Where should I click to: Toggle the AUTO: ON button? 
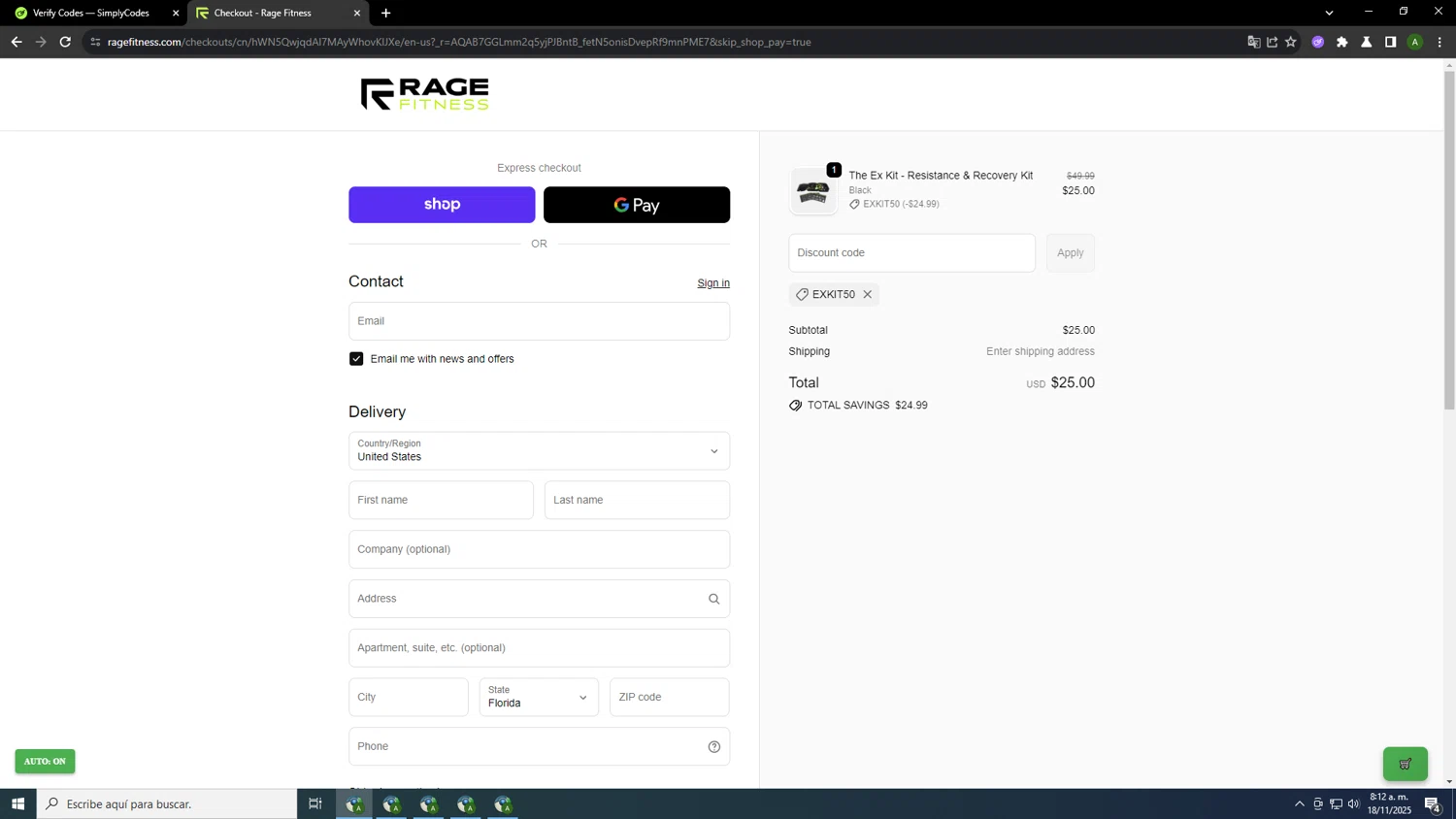(x=45, y=762)
